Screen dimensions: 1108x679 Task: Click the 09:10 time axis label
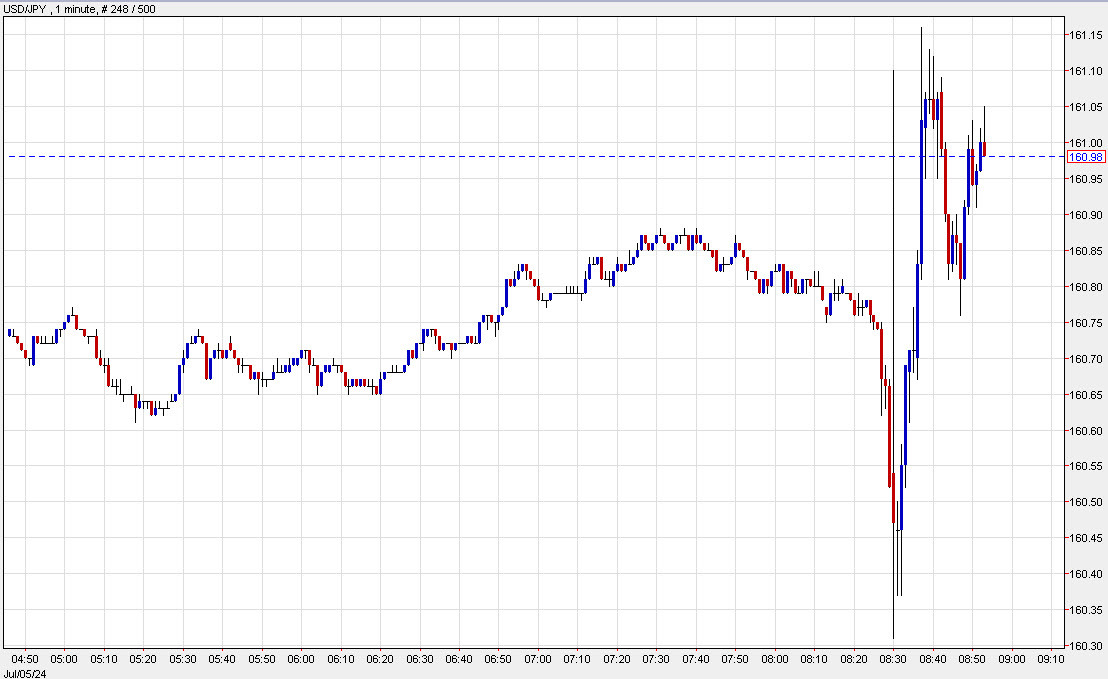tap(1051, 659)
